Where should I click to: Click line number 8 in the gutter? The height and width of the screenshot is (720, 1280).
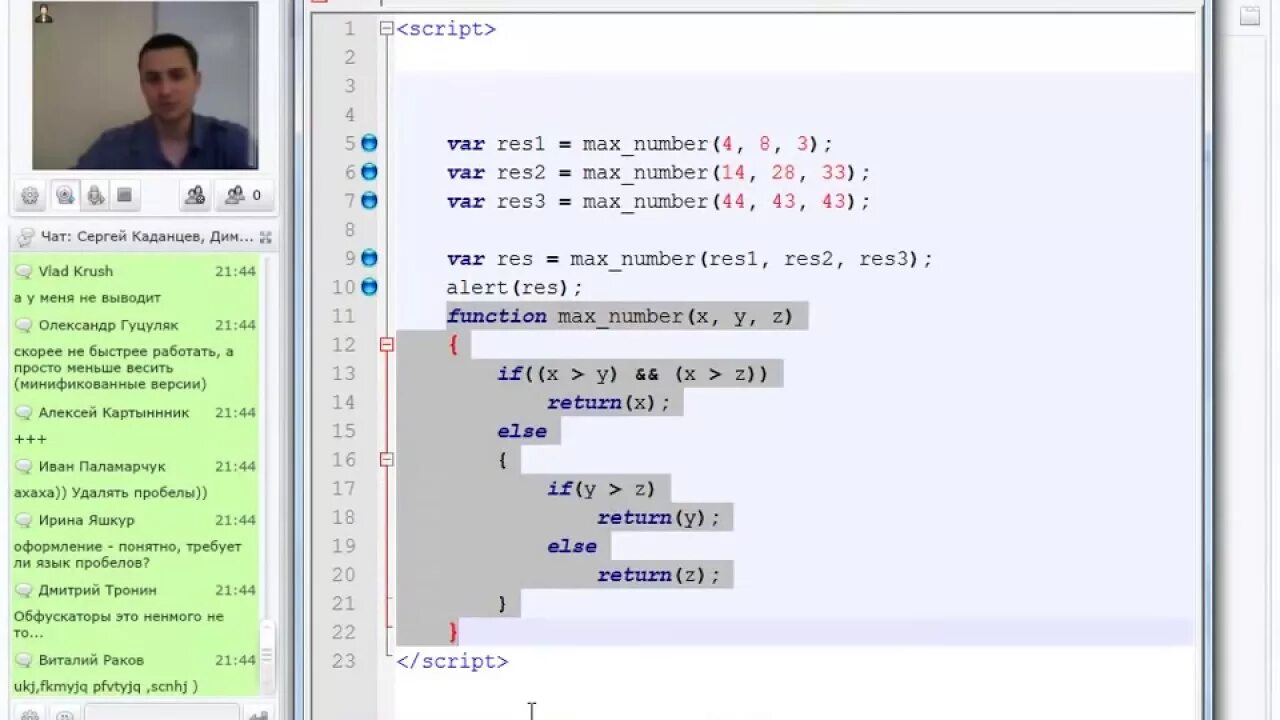click(349, 230)
